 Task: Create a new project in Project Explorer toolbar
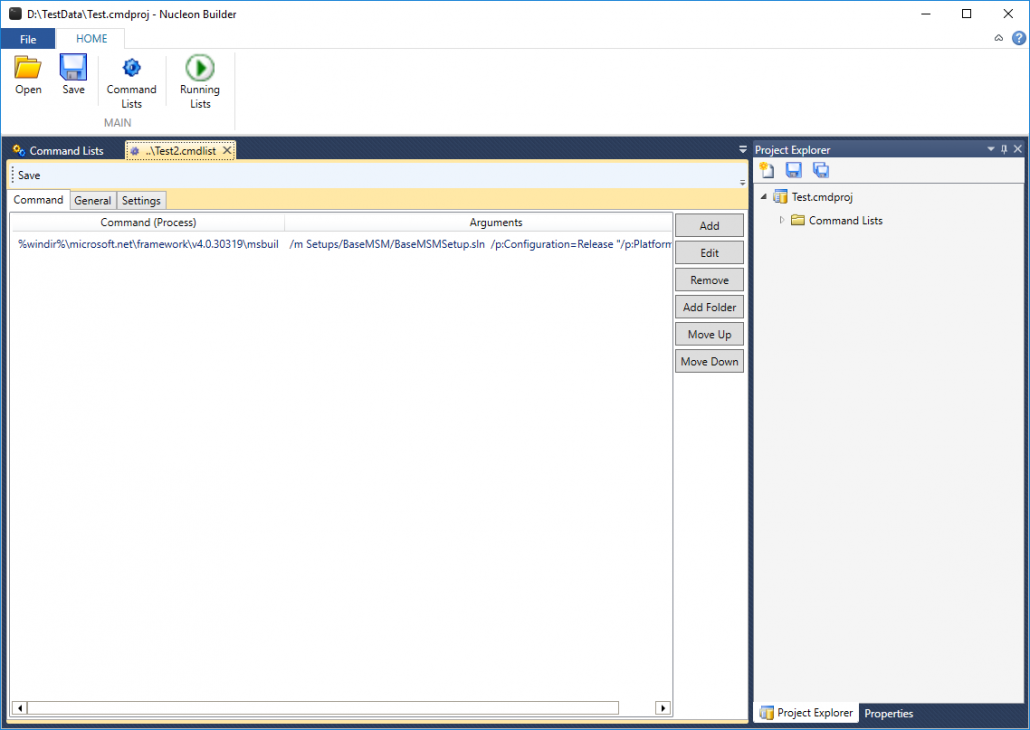tap(766, 169)
